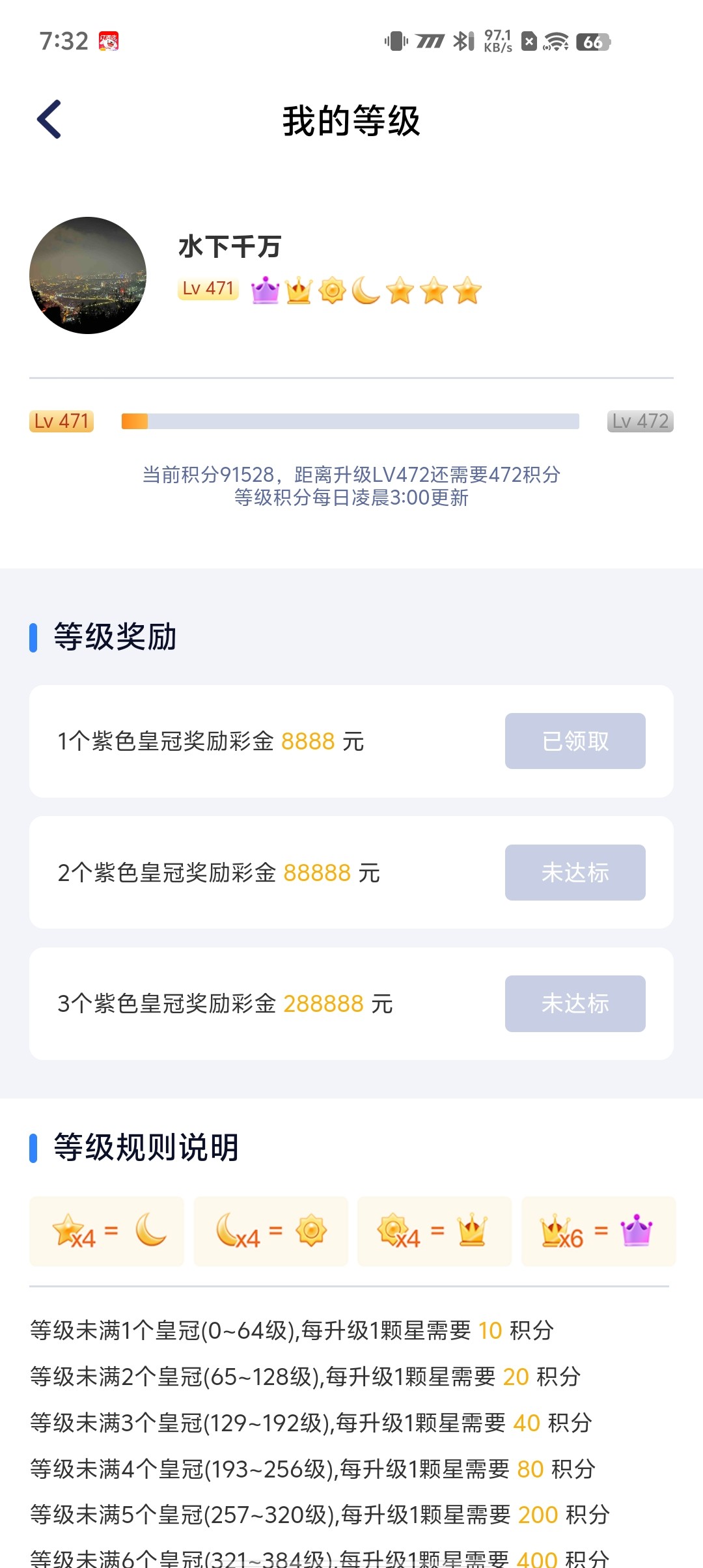Tap the level progress bar
Image resolution: width=703 pixels, height=1568 pixels.
(x=350, y=421)
